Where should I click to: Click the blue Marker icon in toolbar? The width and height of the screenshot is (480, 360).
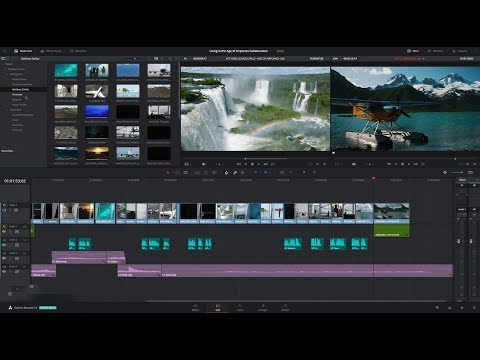pyautogui.click(x=266, y=172)
